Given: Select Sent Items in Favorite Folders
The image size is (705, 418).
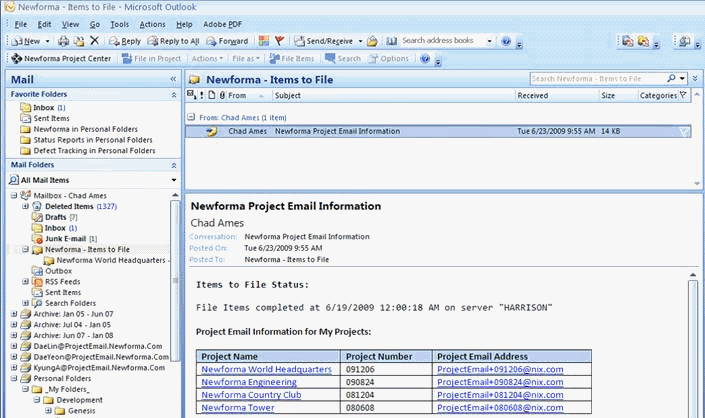Looking at the screenshot, I should click(45, 118).
